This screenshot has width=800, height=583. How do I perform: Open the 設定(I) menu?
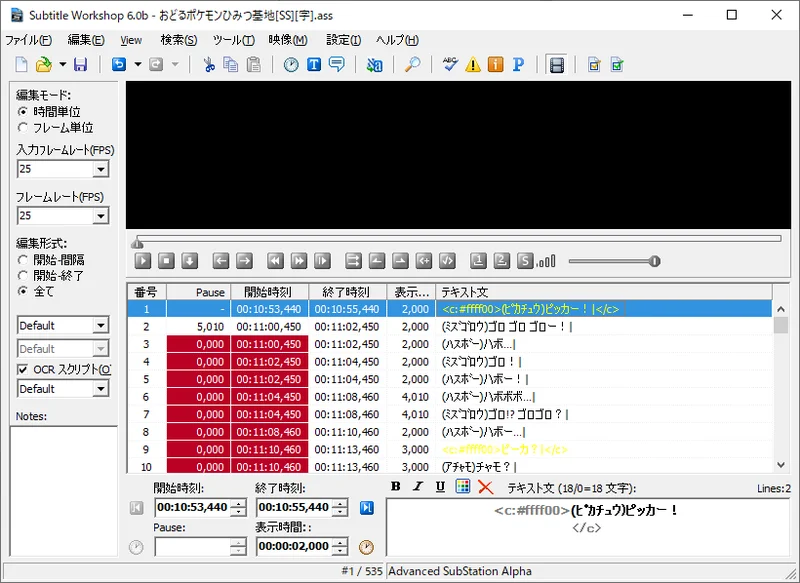point(344,40)
